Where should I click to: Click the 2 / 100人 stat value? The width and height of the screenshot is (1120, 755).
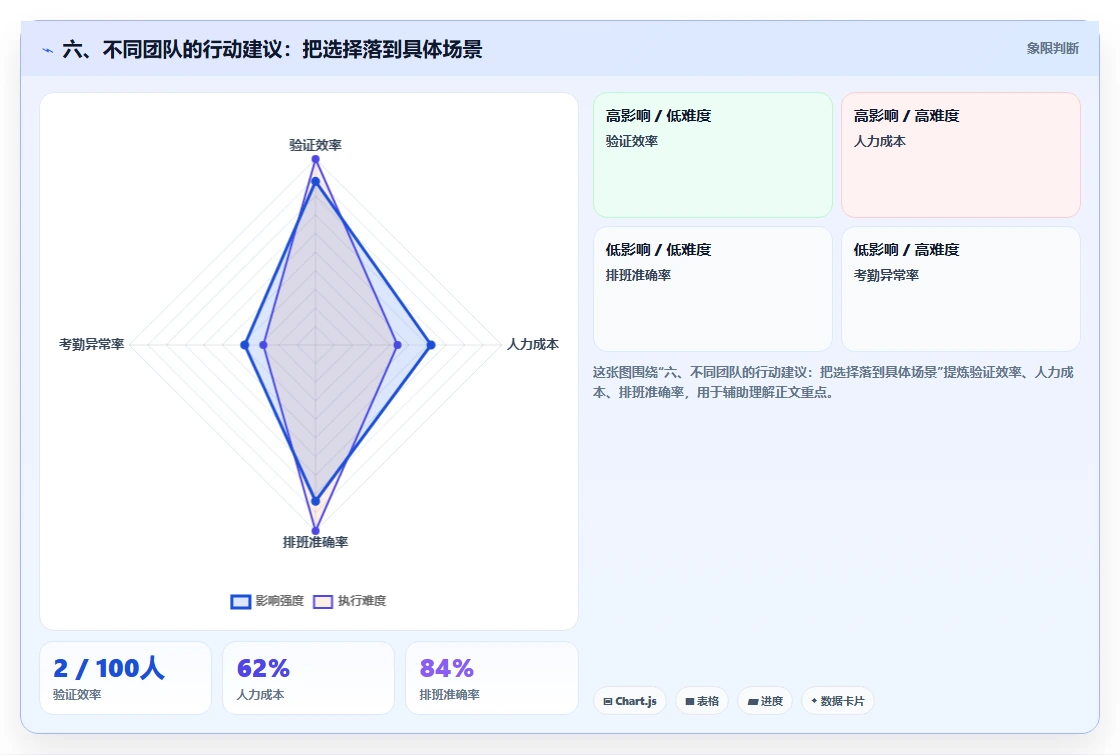coord(109,669)
